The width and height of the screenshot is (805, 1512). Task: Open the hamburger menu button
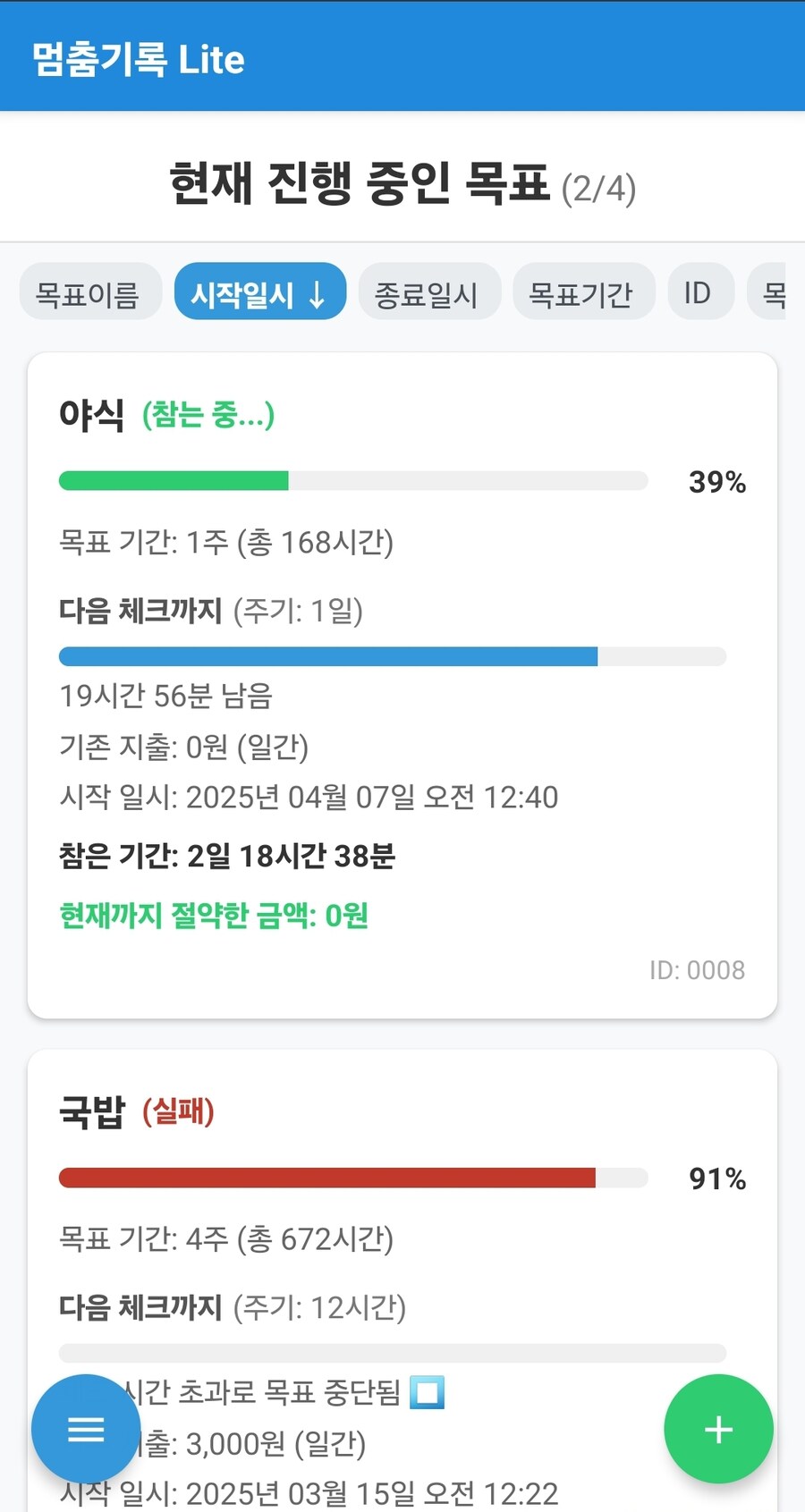coord(85,1428)
